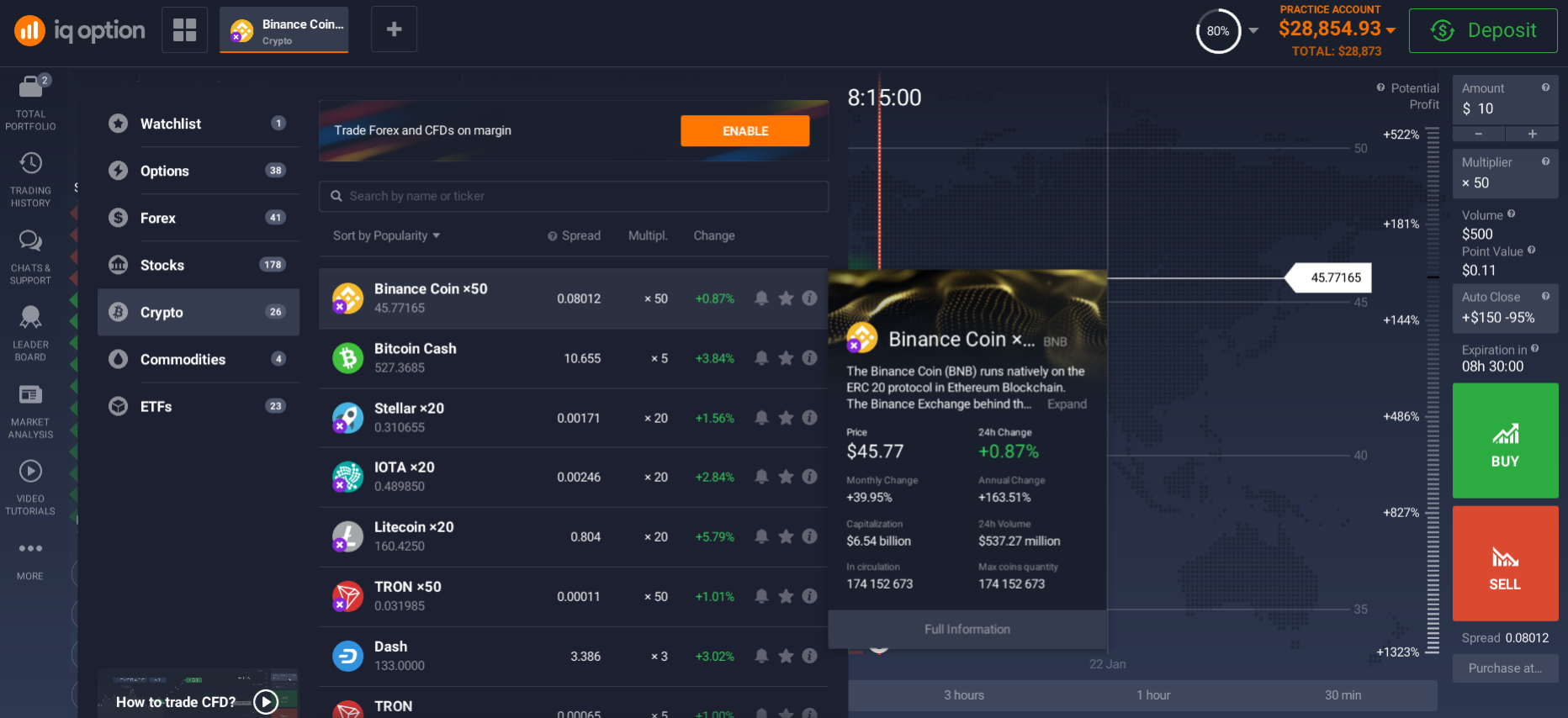Click the Volume help question icon
Viewport: 1568px width, 718px height.
pos(1511,214)
